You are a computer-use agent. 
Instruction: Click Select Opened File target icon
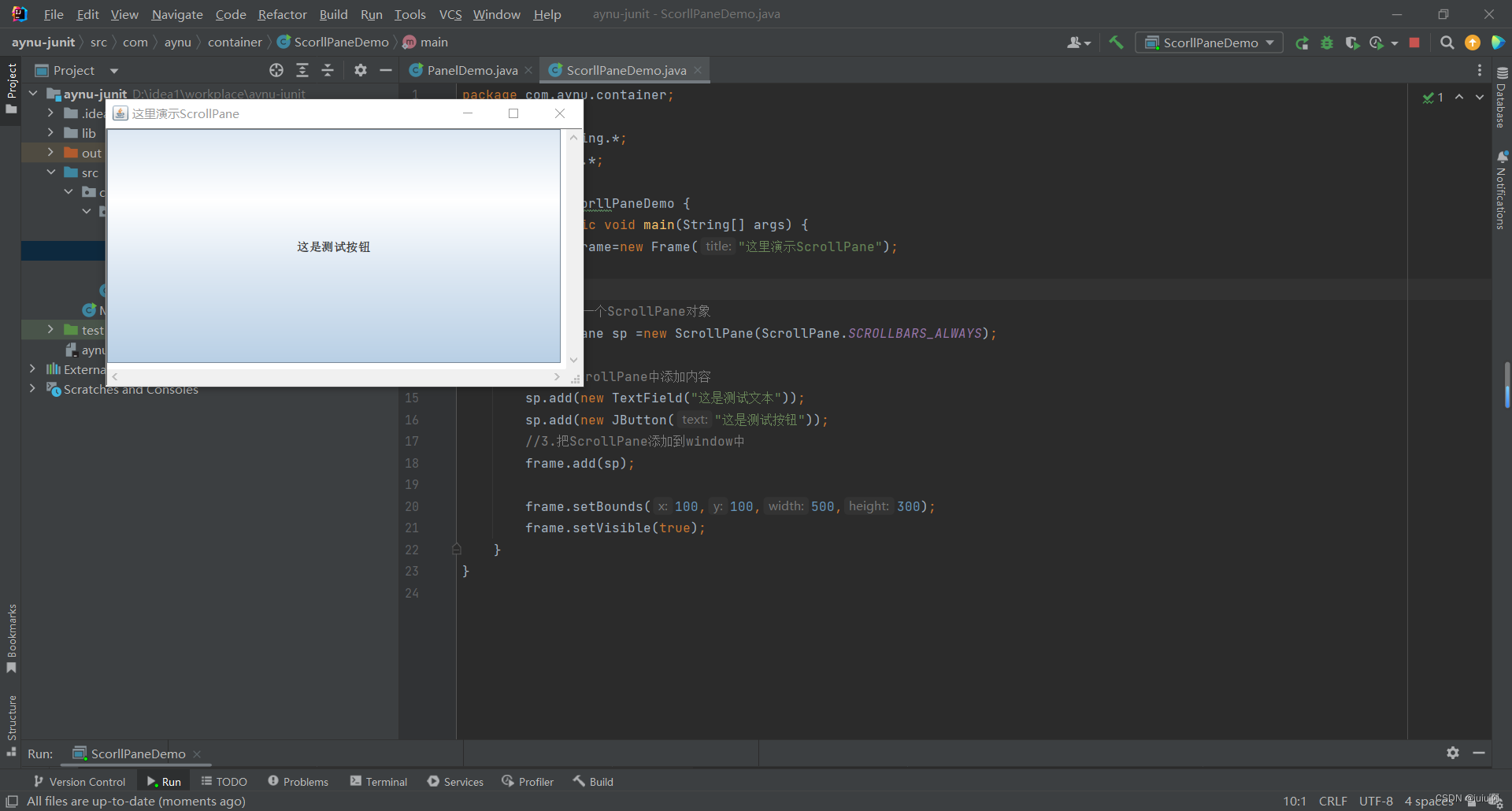click(276, 70)
